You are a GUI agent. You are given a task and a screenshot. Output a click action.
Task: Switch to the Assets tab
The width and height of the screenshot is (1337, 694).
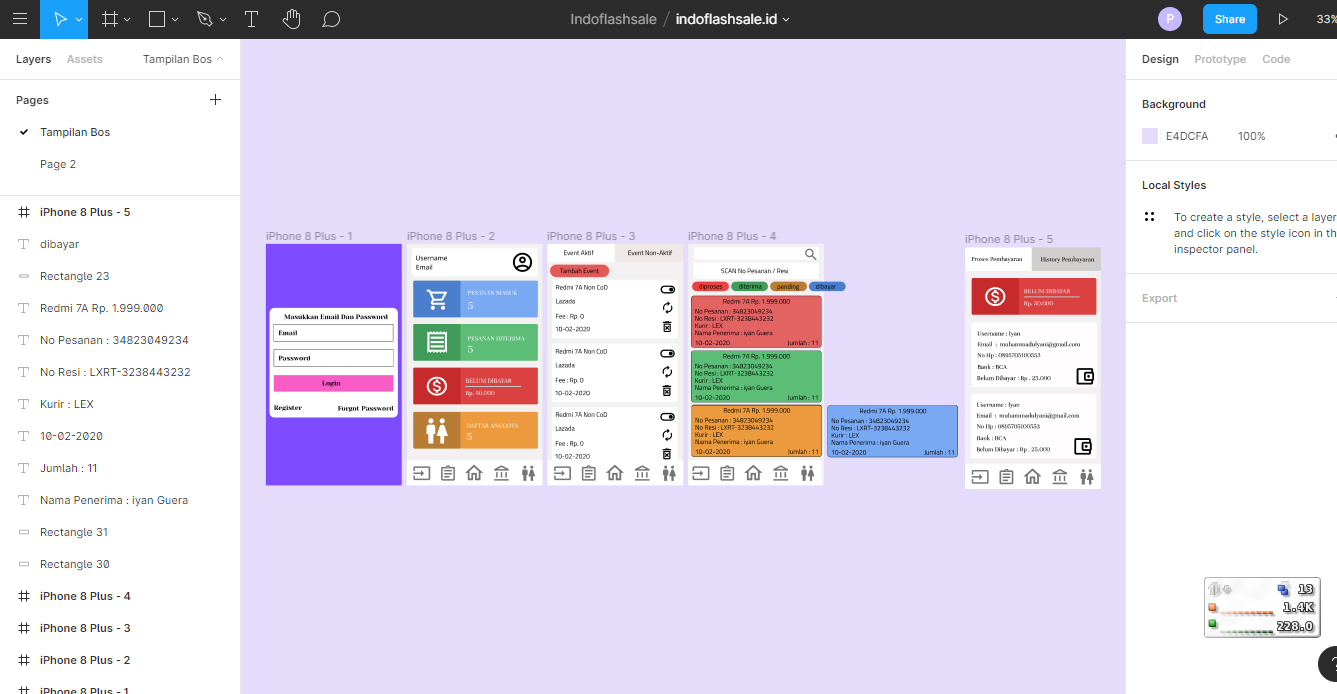[84, 59]
